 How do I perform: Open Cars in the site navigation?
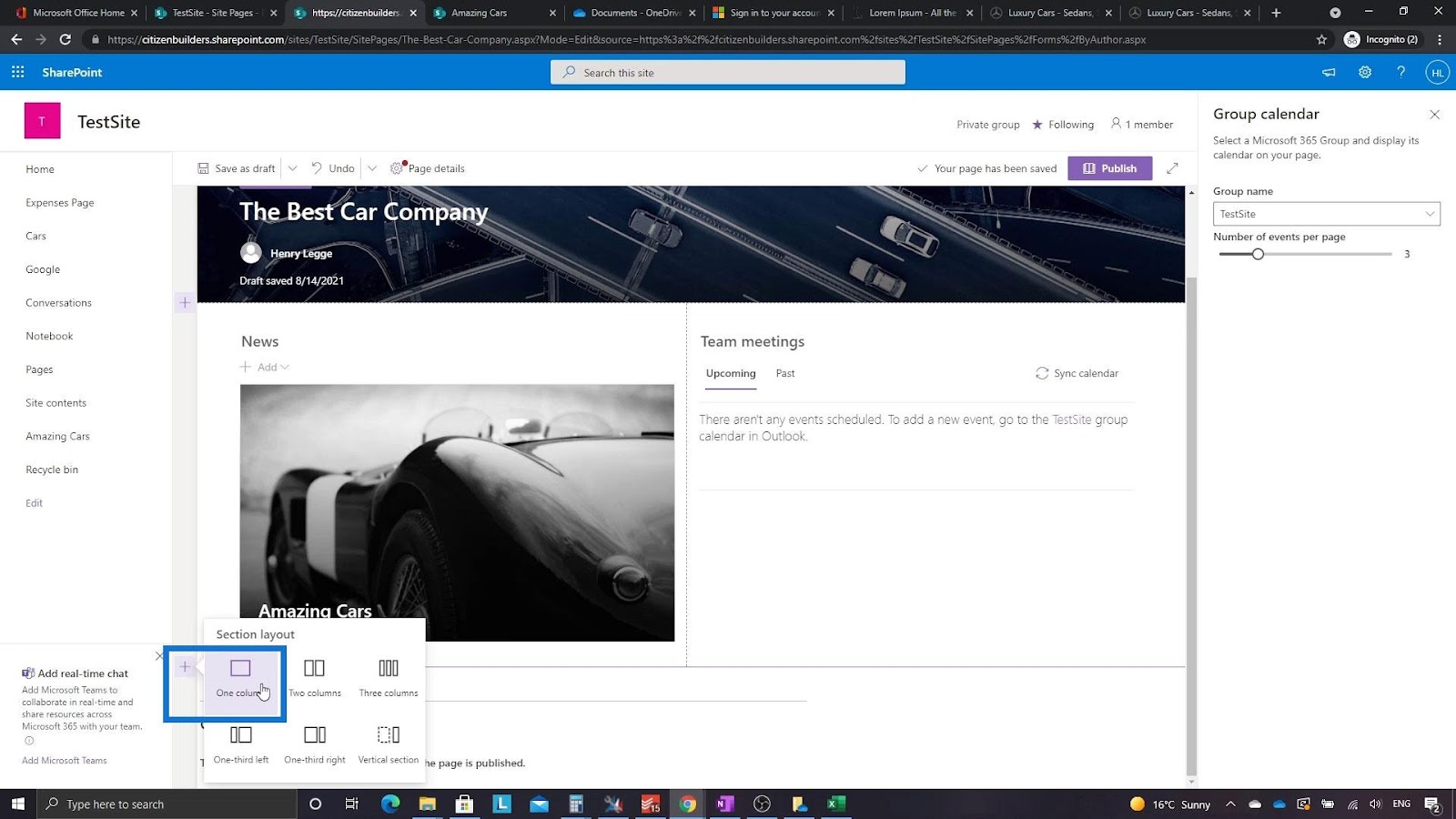(35, 236)
